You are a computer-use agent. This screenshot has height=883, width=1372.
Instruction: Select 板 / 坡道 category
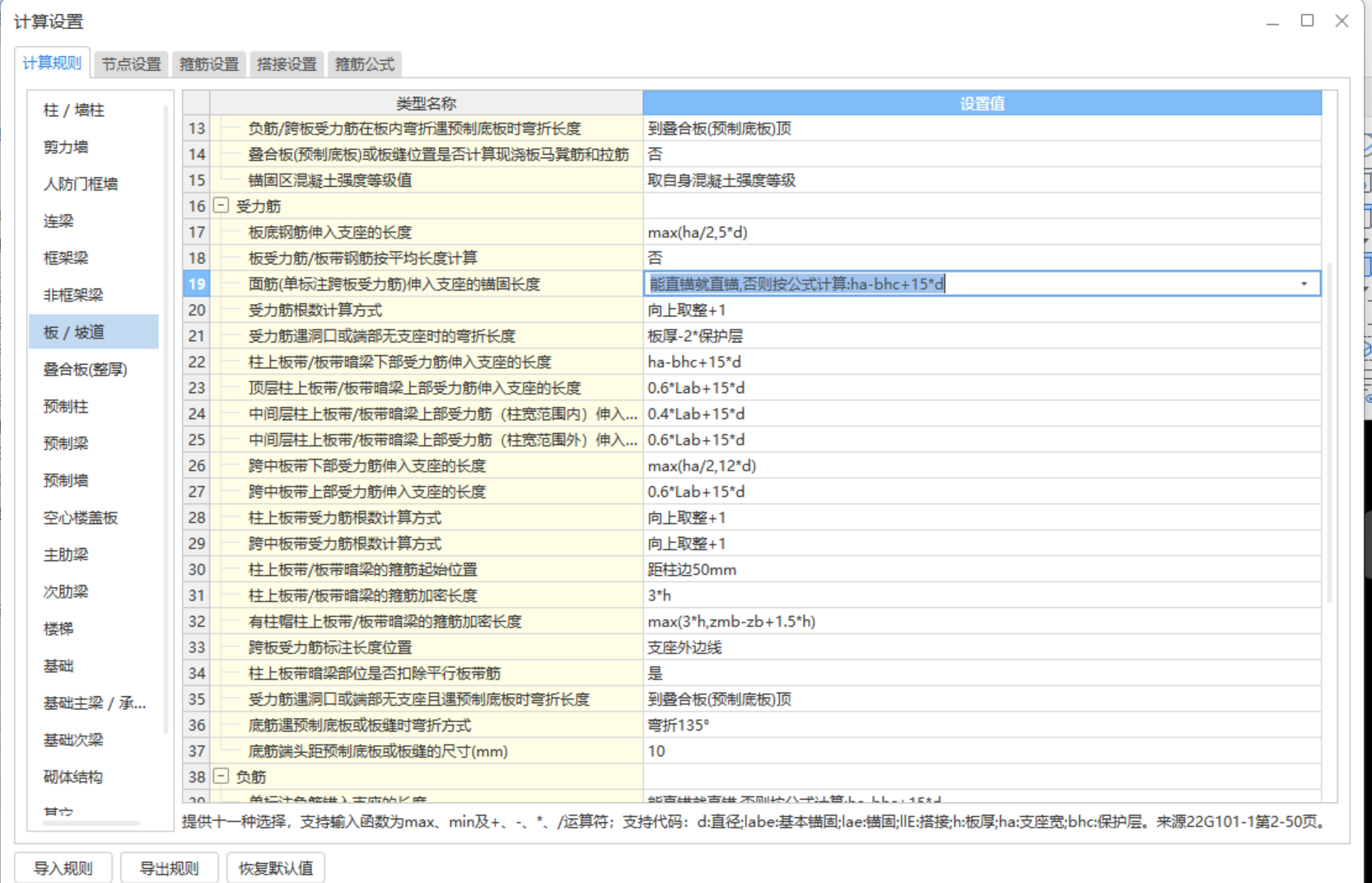pos(94,332)
